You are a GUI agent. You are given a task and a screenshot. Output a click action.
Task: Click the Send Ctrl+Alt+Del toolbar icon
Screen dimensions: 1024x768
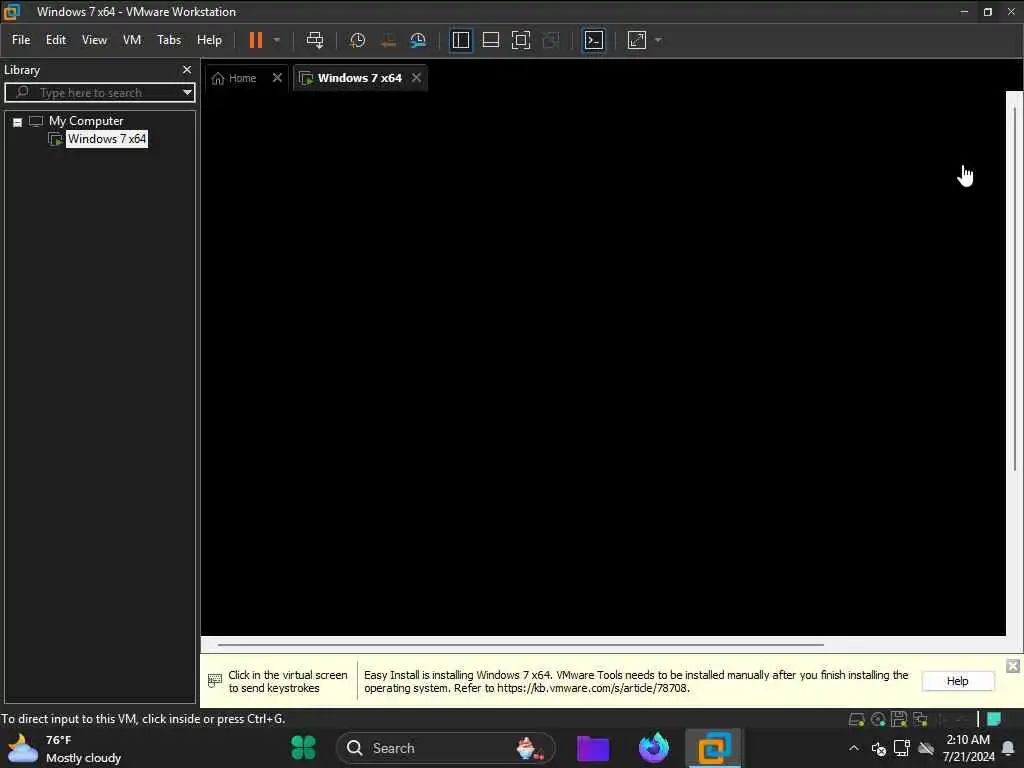315,40
